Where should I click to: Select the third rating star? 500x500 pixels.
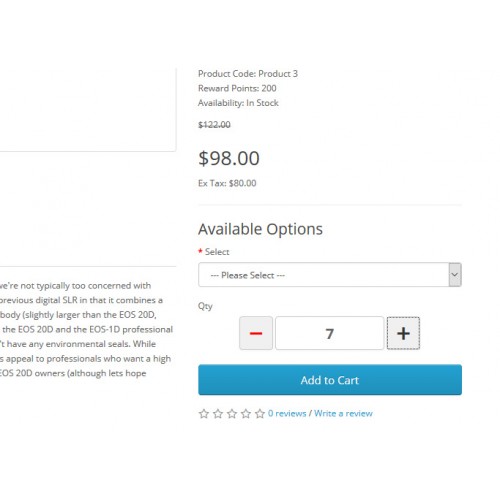pyautogui.click(x=232, y=414)
